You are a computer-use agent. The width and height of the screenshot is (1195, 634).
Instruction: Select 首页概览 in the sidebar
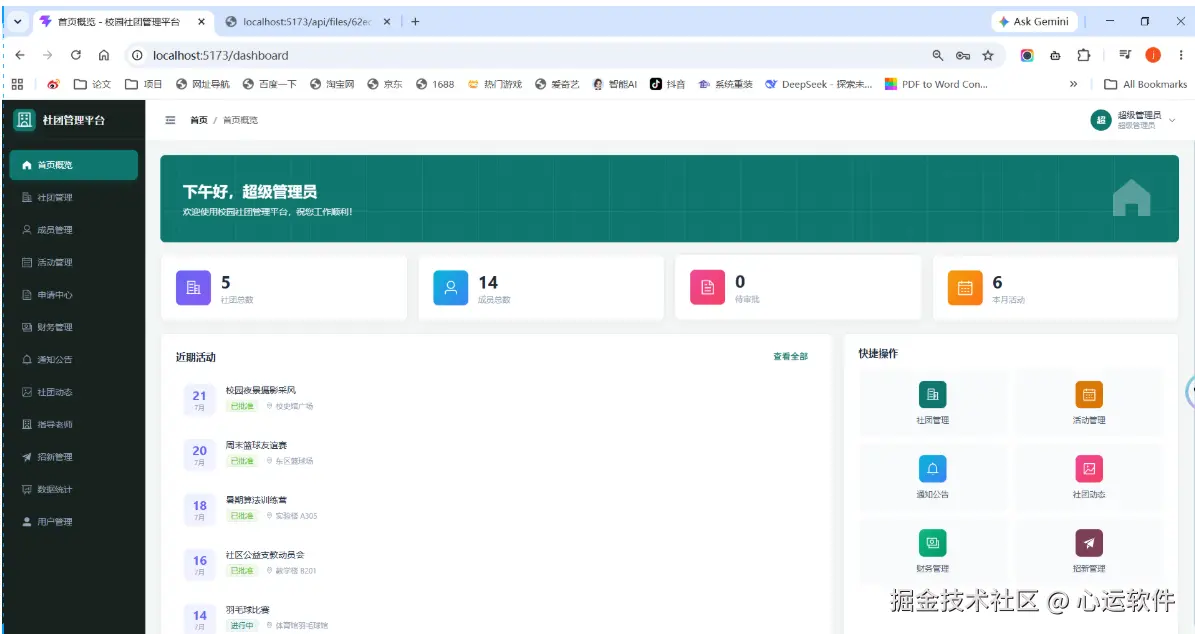(x=74, y=165)
